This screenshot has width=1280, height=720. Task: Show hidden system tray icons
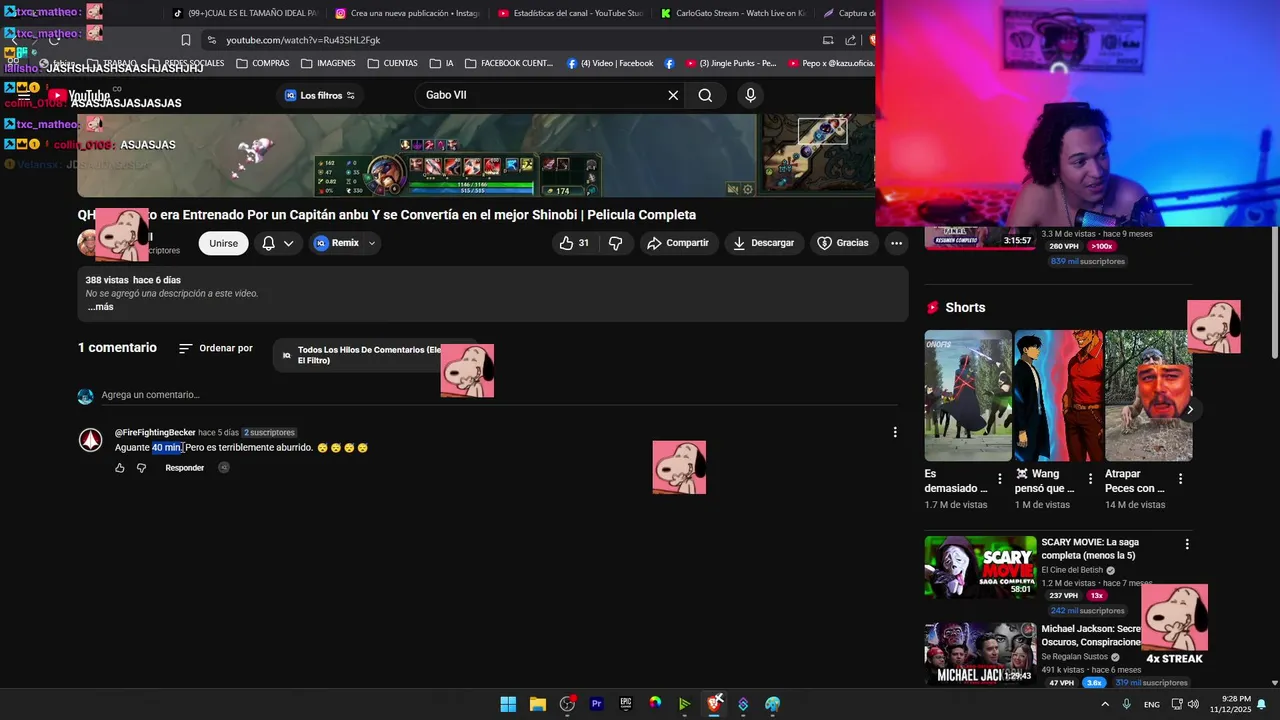pos(1105,704)
